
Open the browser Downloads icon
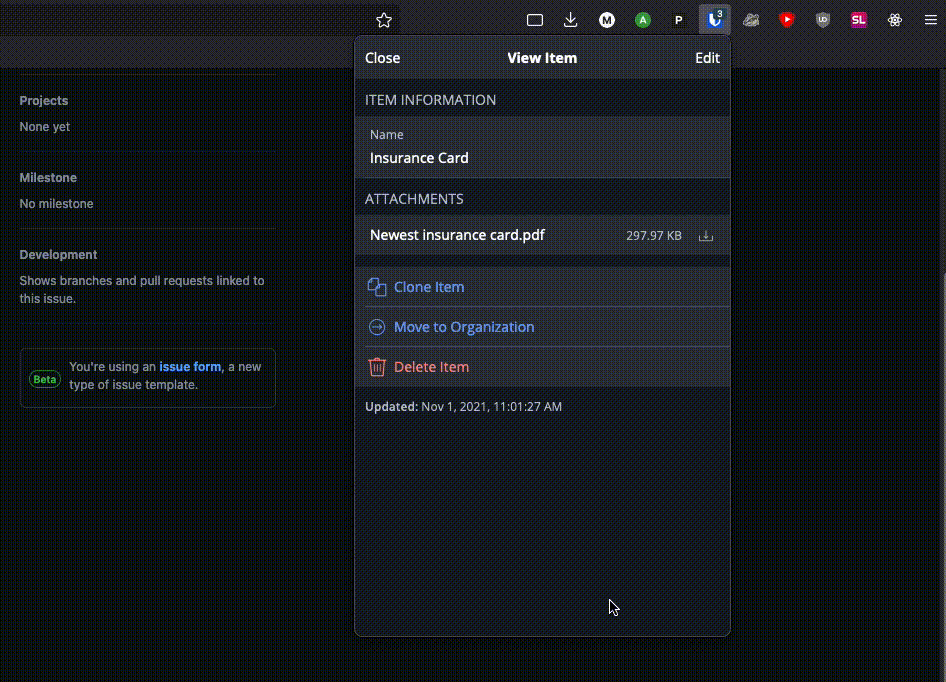click(x=571, y=19)
